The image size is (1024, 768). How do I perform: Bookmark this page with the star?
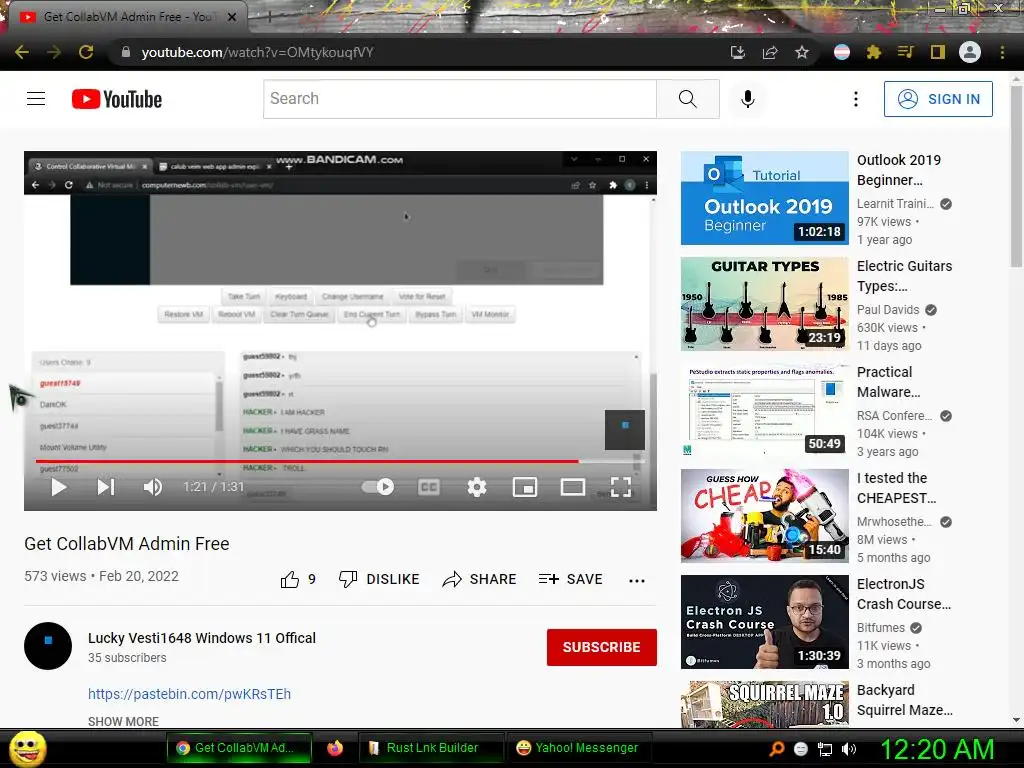(802, 52)
